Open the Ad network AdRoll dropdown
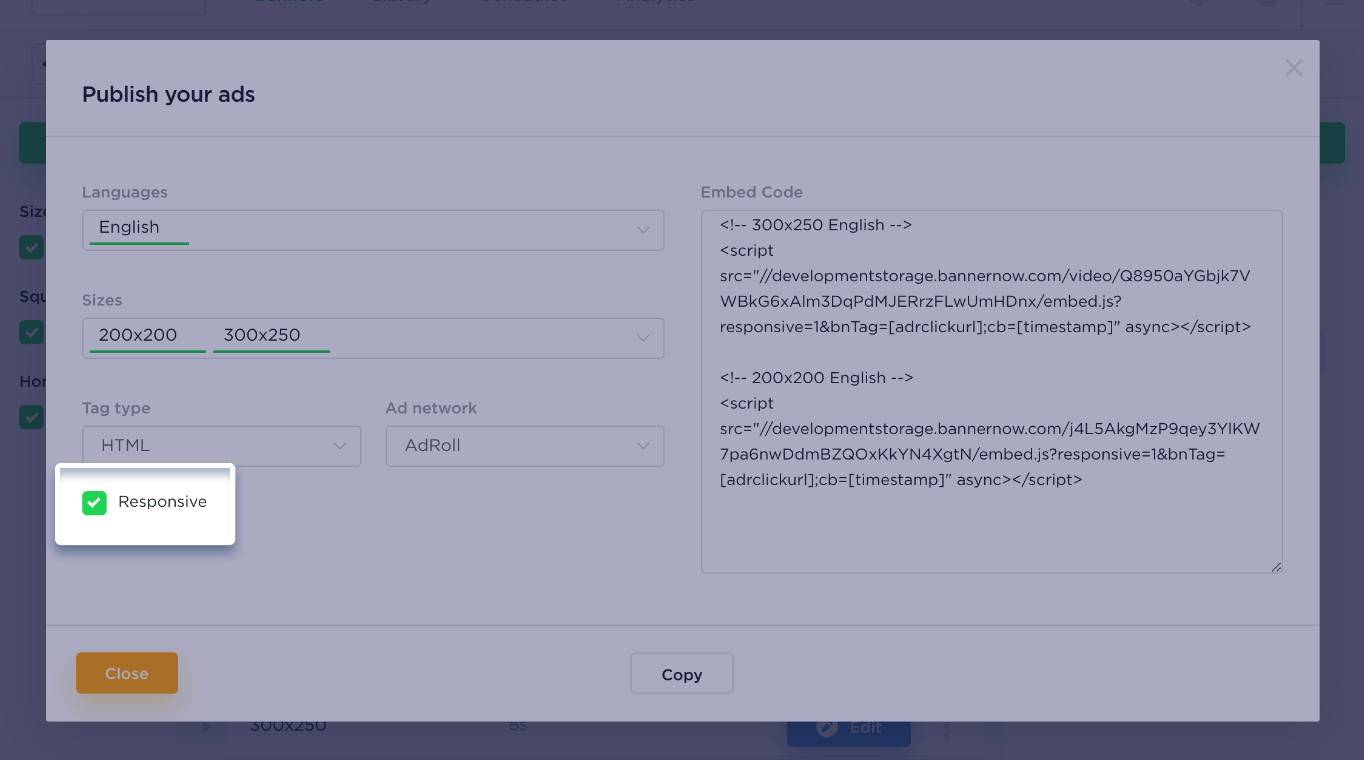This screenshot has height=760, width=1364. point(525,446)
